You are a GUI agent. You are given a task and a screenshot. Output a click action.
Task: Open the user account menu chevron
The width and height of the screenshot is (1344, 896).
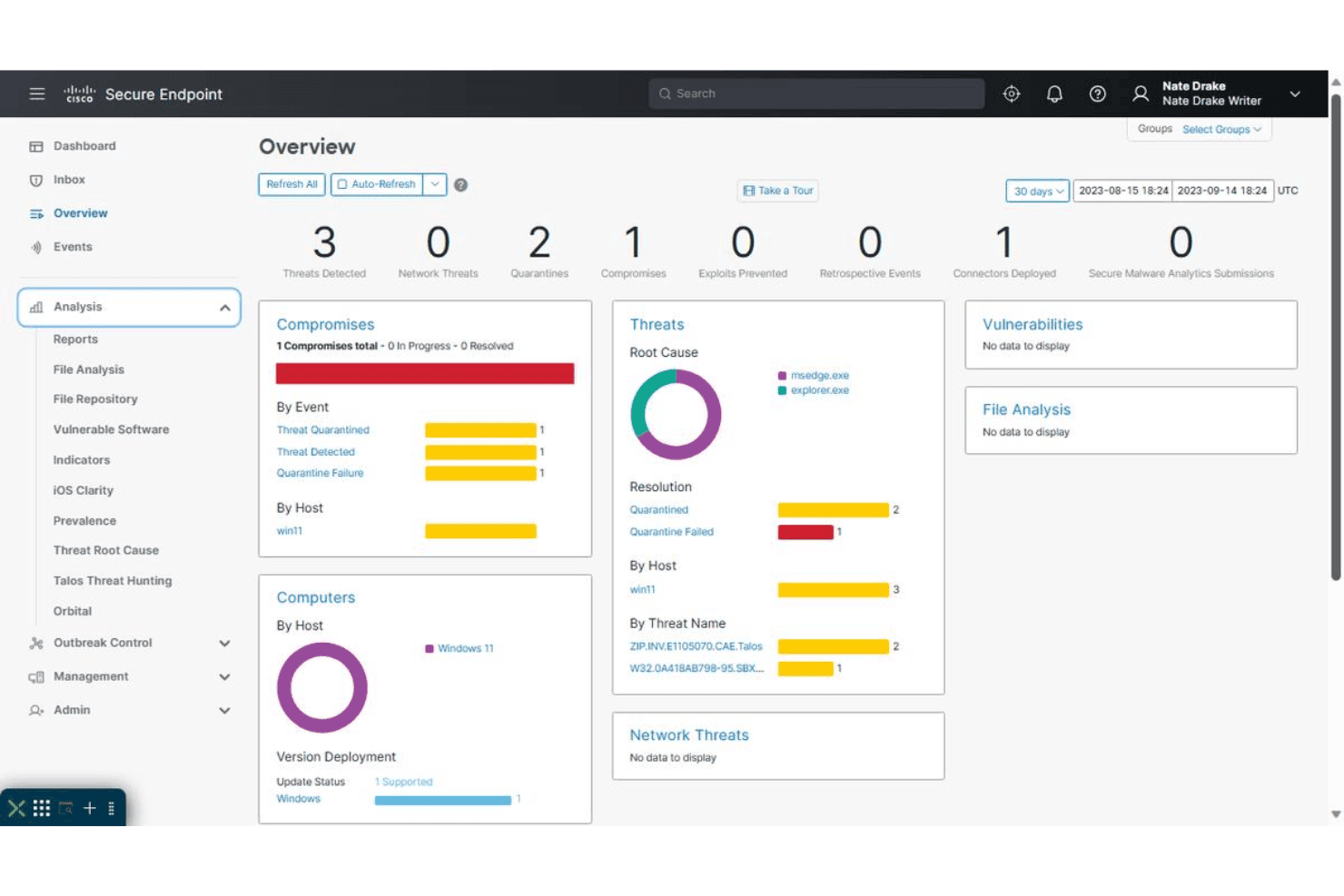click(1295, 94)
